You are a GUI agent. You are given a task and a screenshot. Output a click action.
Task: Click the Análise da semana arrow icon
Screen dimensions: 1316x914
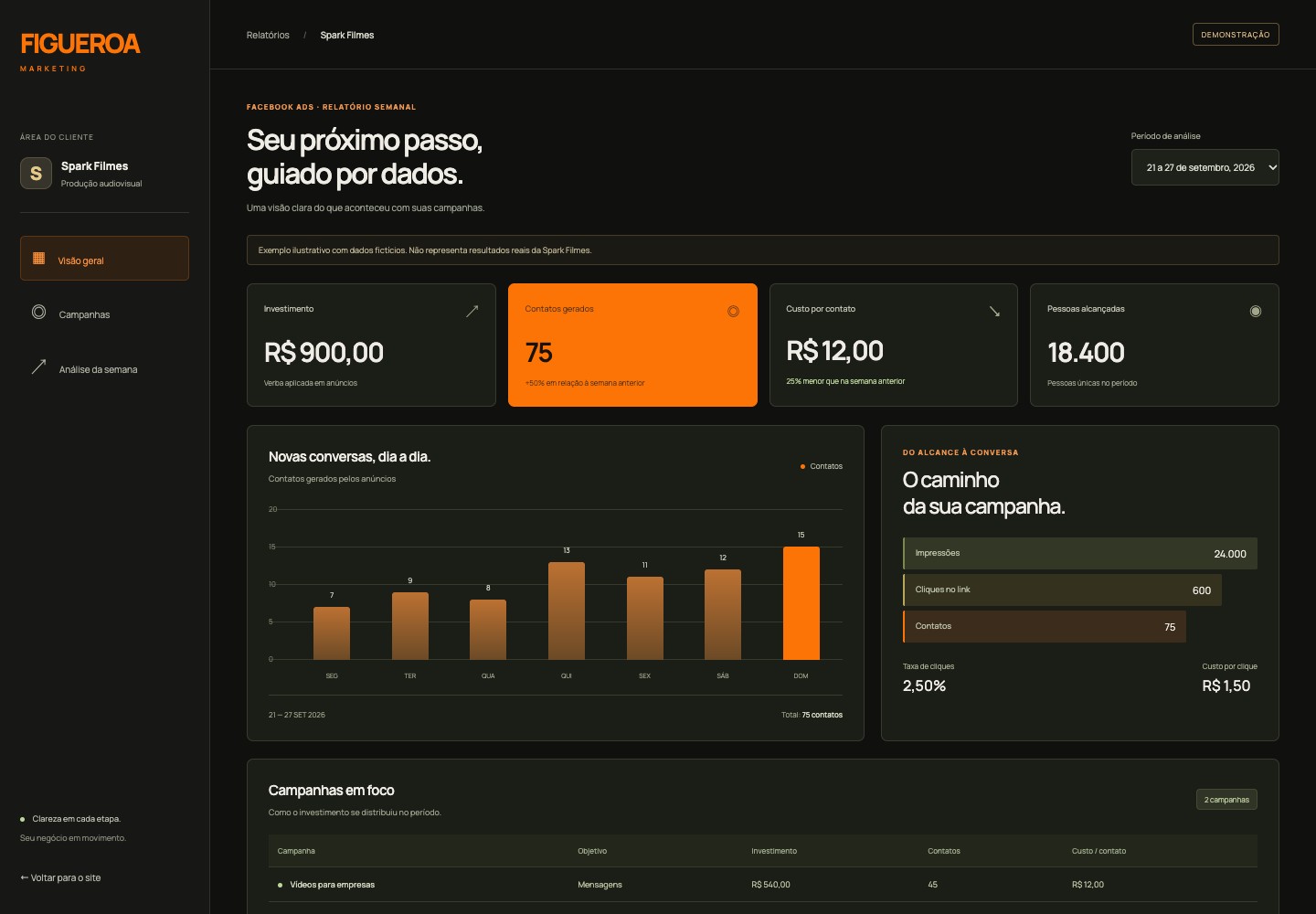(38, 367)
